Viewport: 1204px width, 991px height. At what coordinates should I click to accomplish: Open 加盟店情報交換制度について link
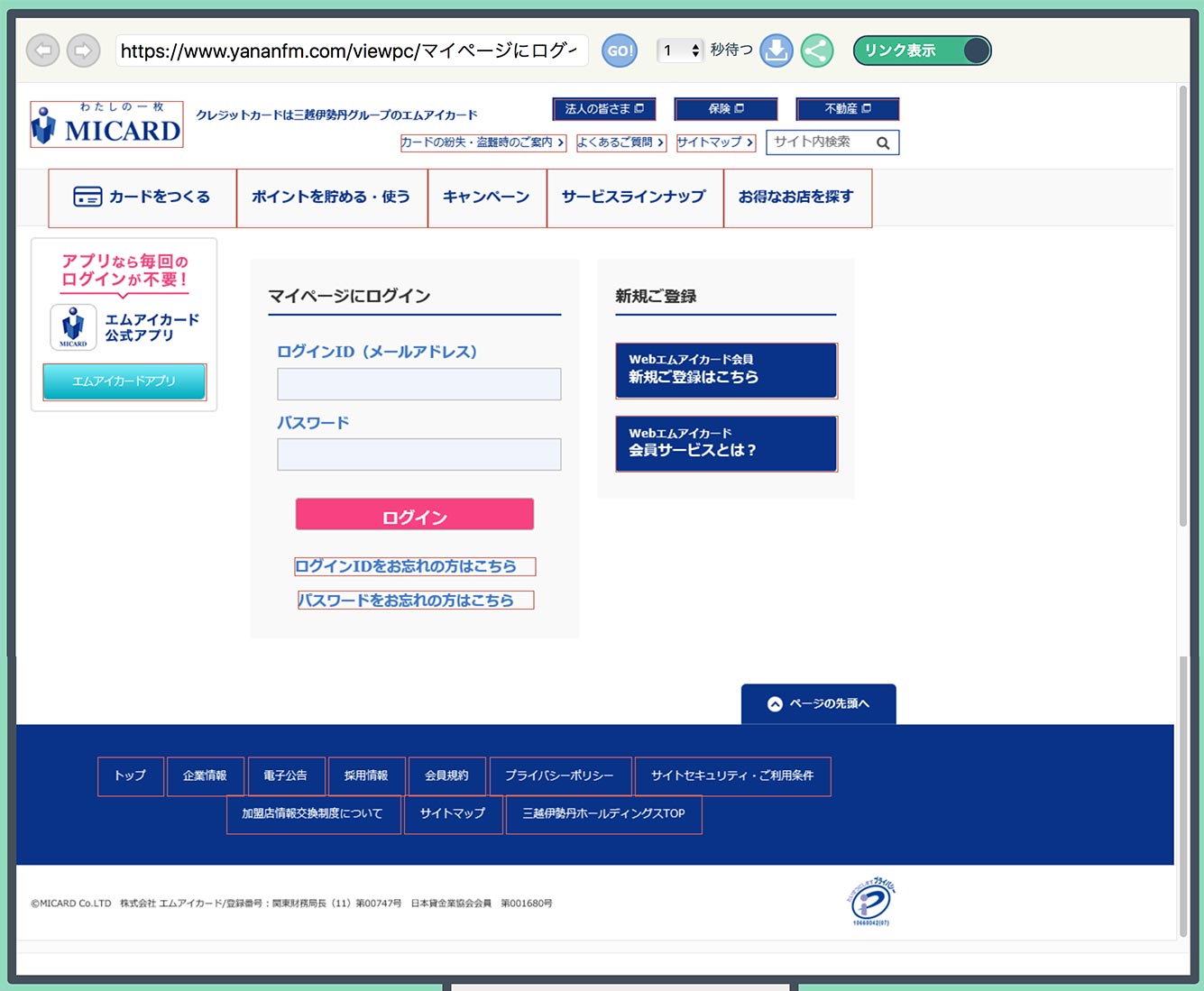point(313,814)
